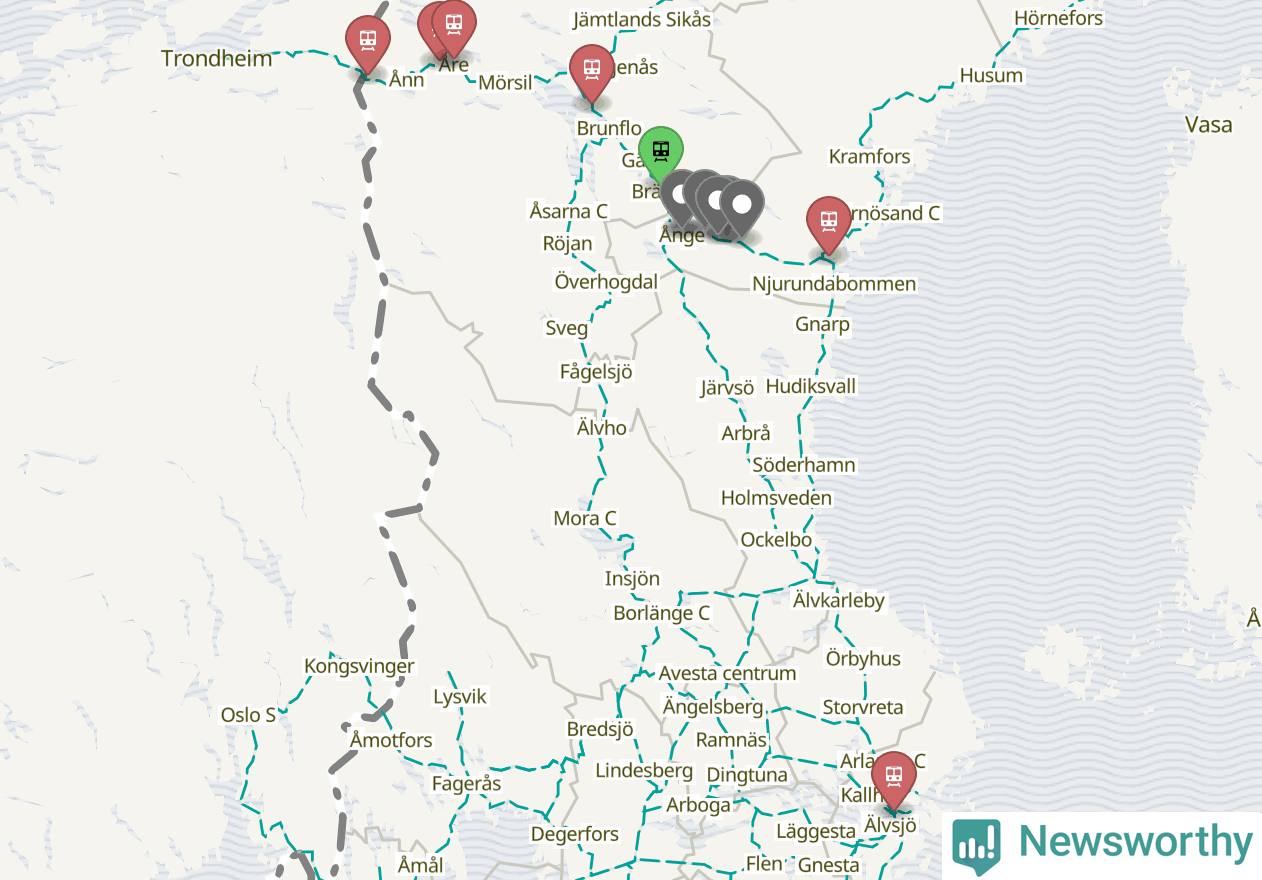Open the Newsworthy logo link
The width and height of the screenshot is (1262, 880).
tap(1102, 843)
